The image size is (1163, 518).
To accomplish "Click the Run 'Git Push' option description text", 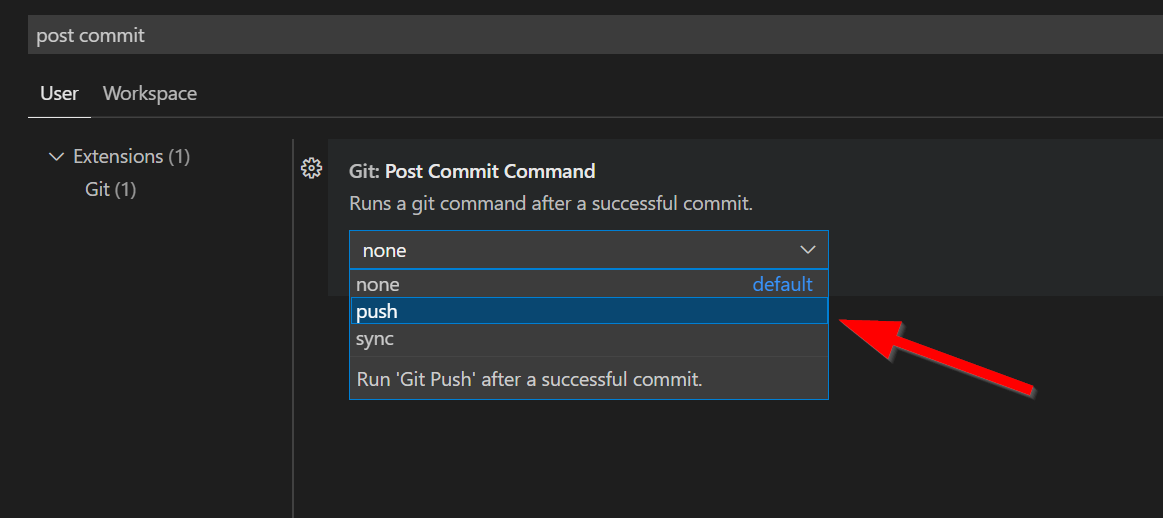I will pos(530,380).
